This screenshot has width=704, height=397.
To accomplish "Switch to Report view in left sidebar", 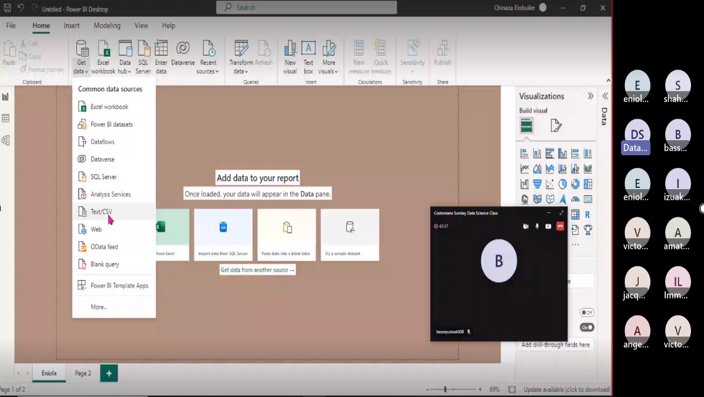I will click(5, 97).
